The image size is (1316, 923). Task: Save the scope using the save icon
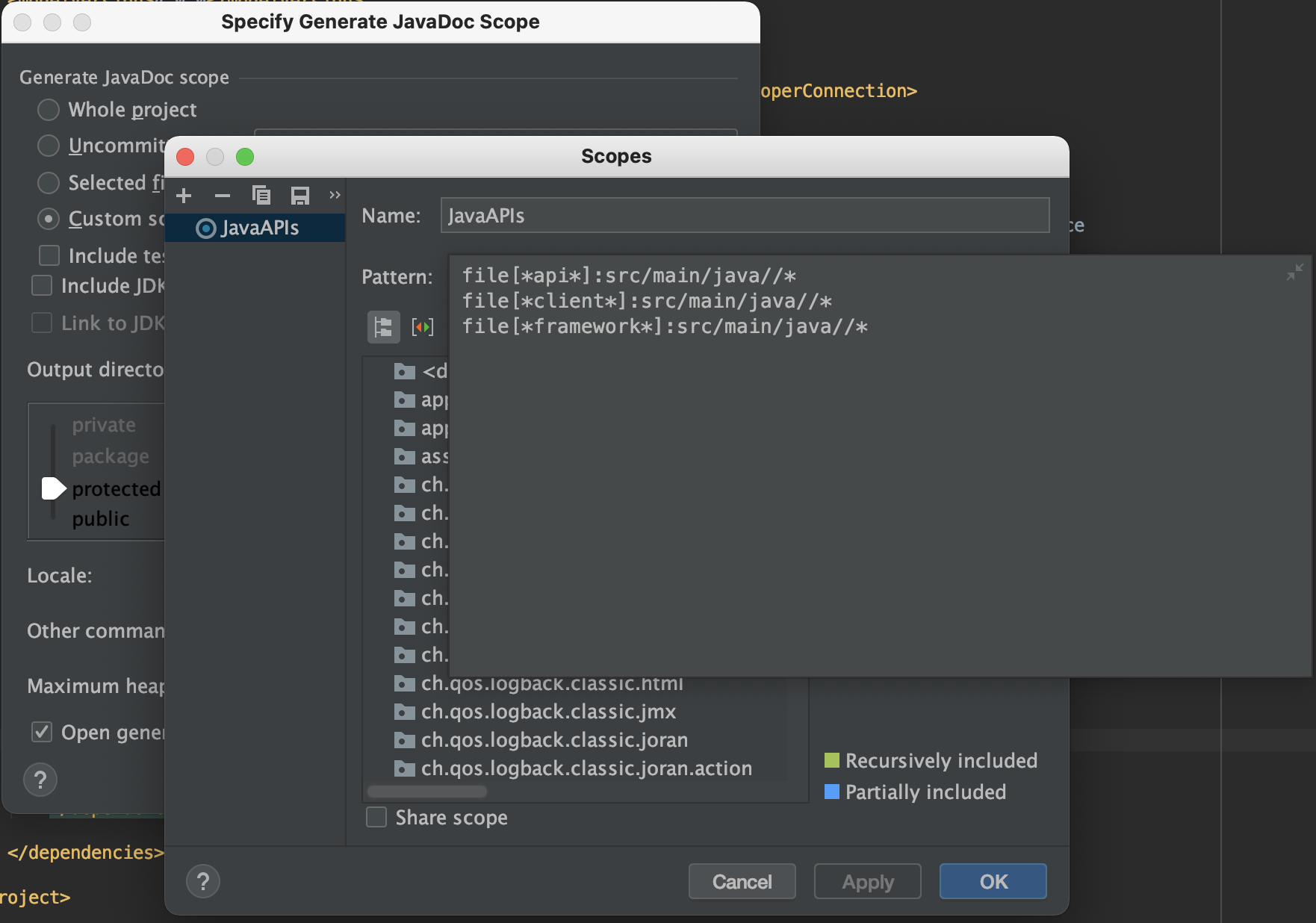click(x=300, y=195)
